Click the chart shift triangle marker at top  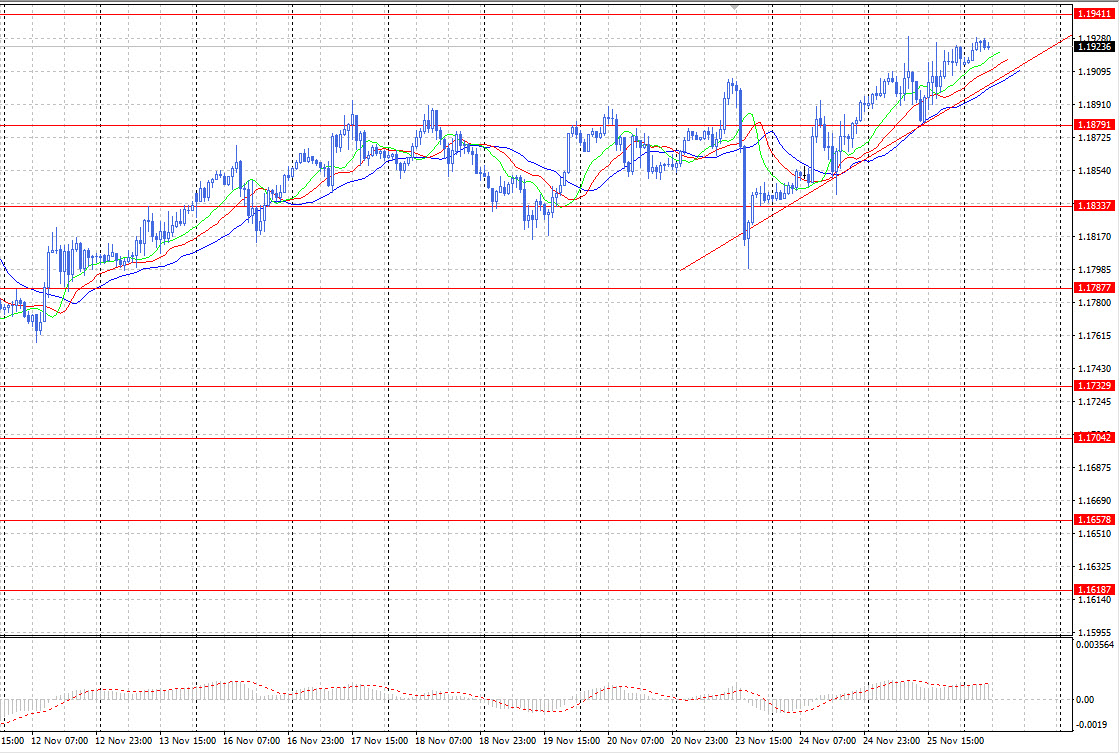734,7
